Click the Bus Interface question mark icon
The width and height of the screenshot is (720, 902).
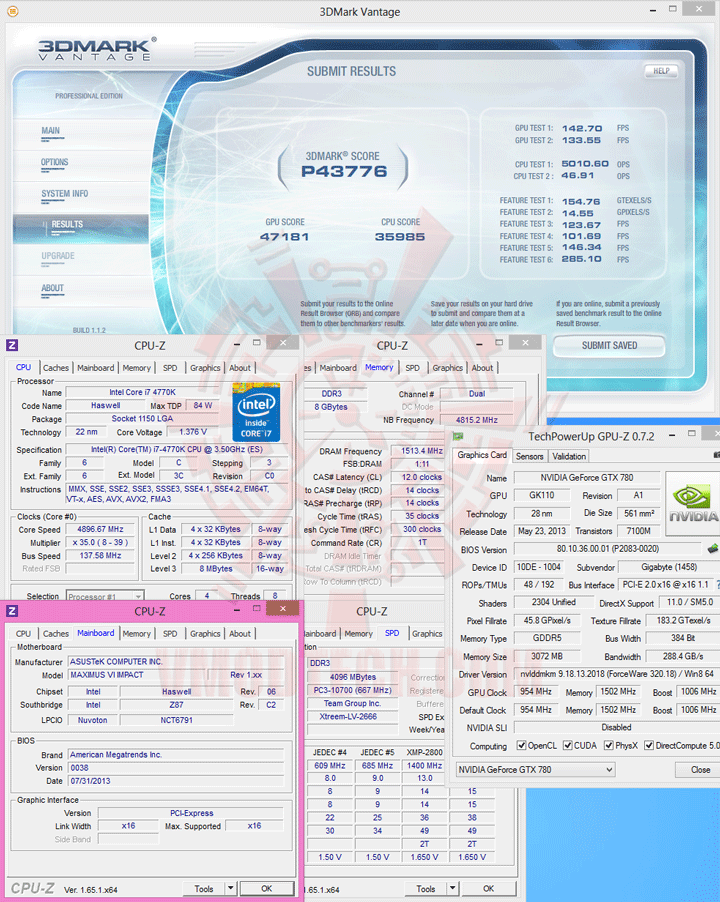pyautogui.click(x=717, y=584)
